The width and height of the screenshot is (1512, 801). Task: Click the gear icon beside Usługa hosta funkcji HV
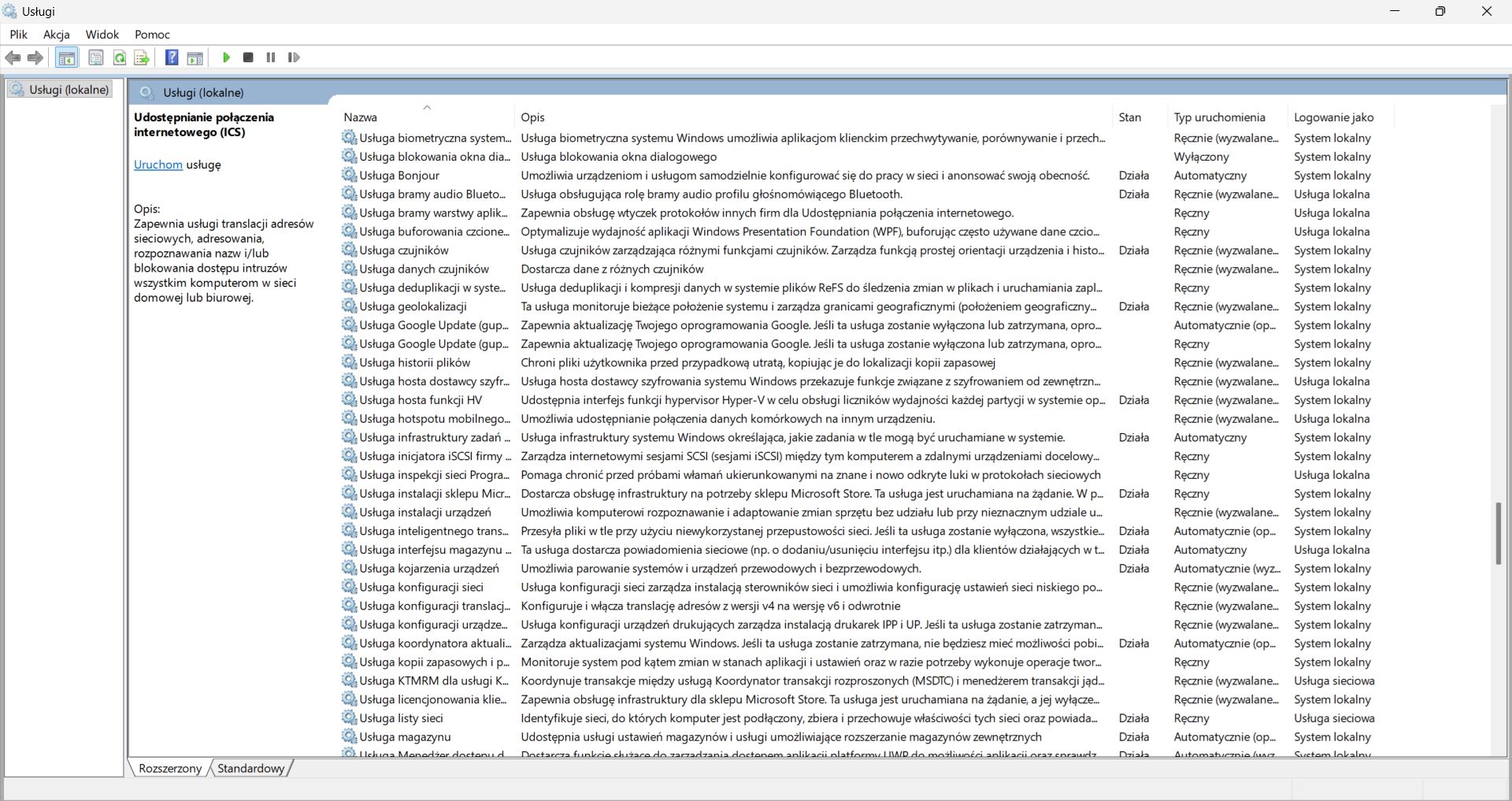[349, 399]
